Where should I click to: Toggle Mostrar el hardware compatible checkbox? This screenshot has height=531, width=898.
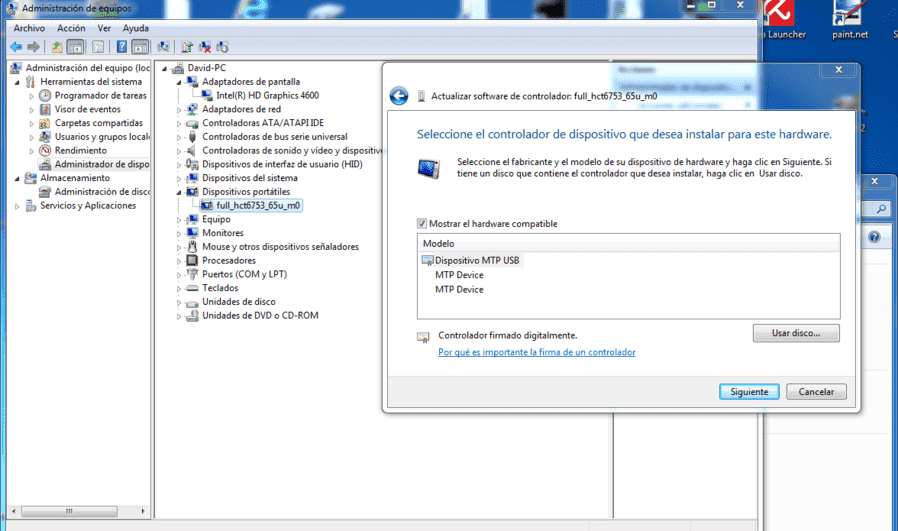click(x=422, y=223)
